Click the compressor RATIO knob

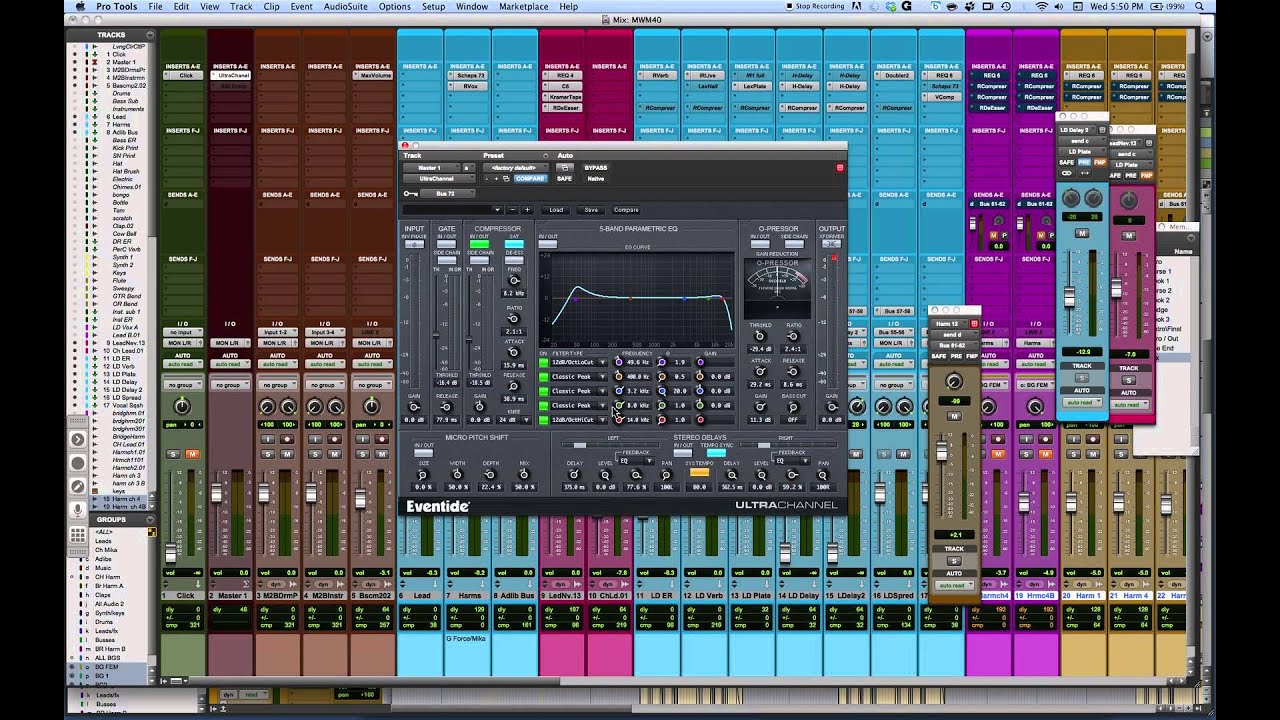[x=514, y=318]
